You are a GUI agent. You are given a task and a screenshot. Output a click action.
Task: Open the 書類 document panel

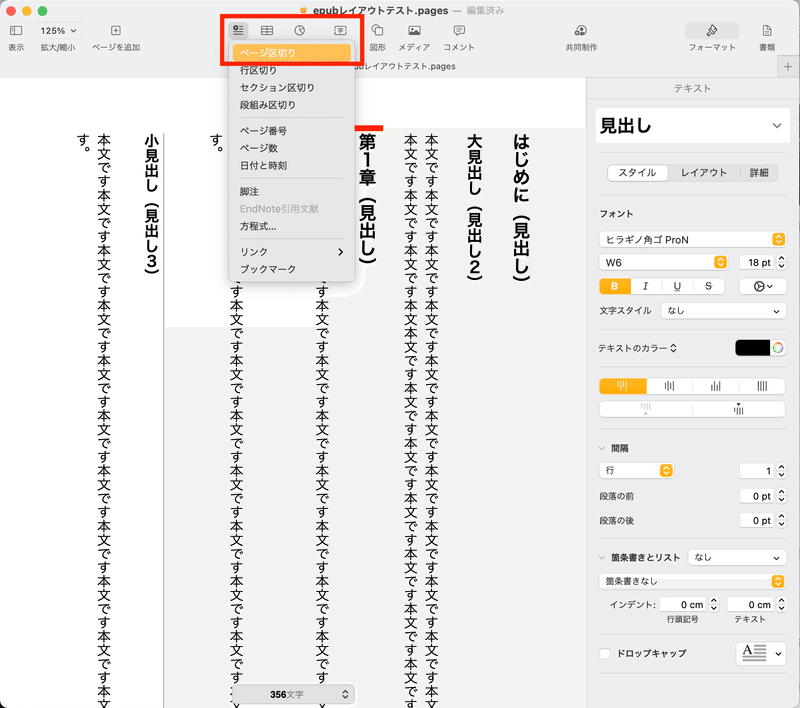pyautogui.click(x=767, y=31)
